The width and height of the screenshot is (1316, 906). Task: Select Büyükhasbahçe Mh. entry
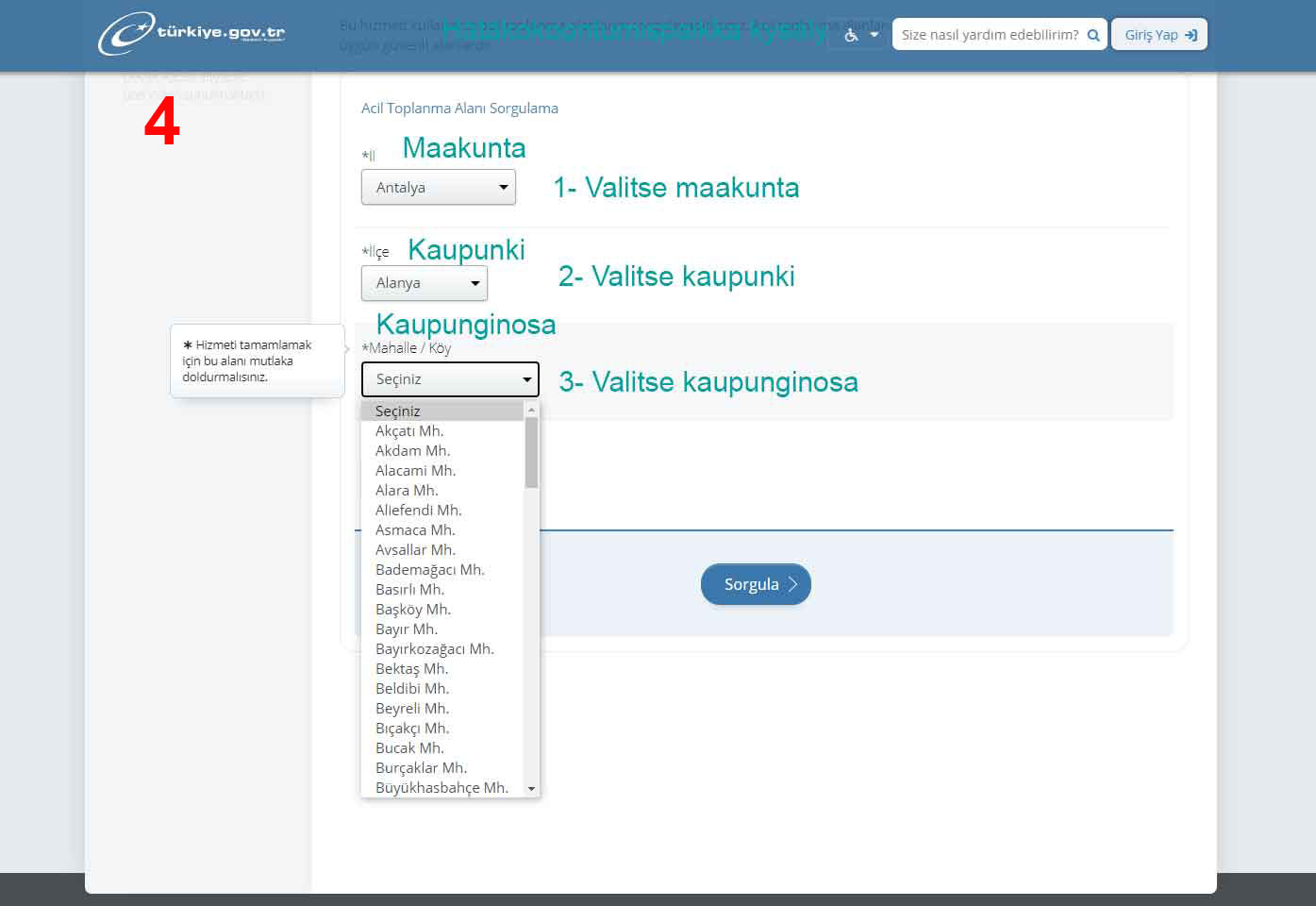pos(441,788)
